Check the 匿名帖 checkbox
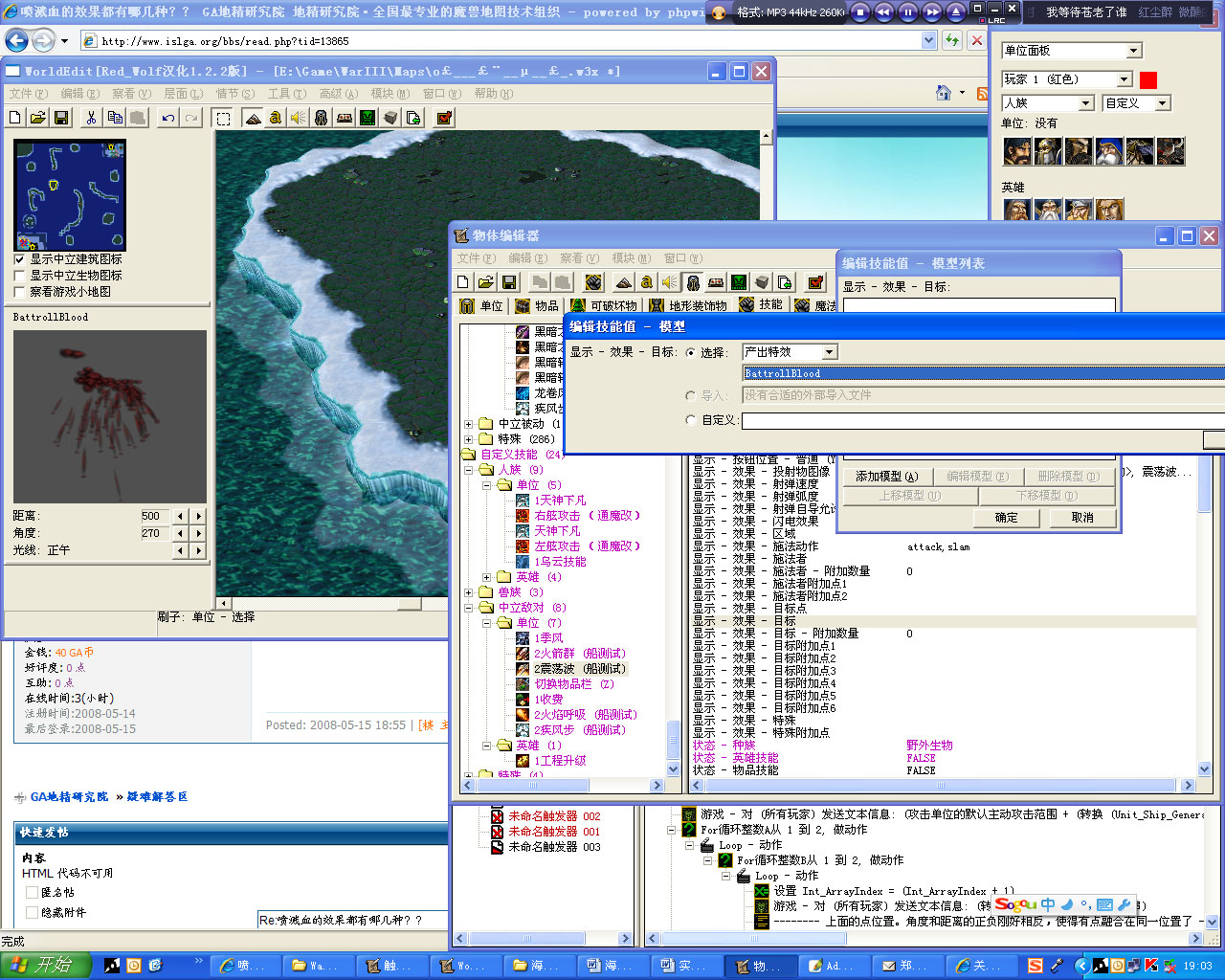 point(32,892)
